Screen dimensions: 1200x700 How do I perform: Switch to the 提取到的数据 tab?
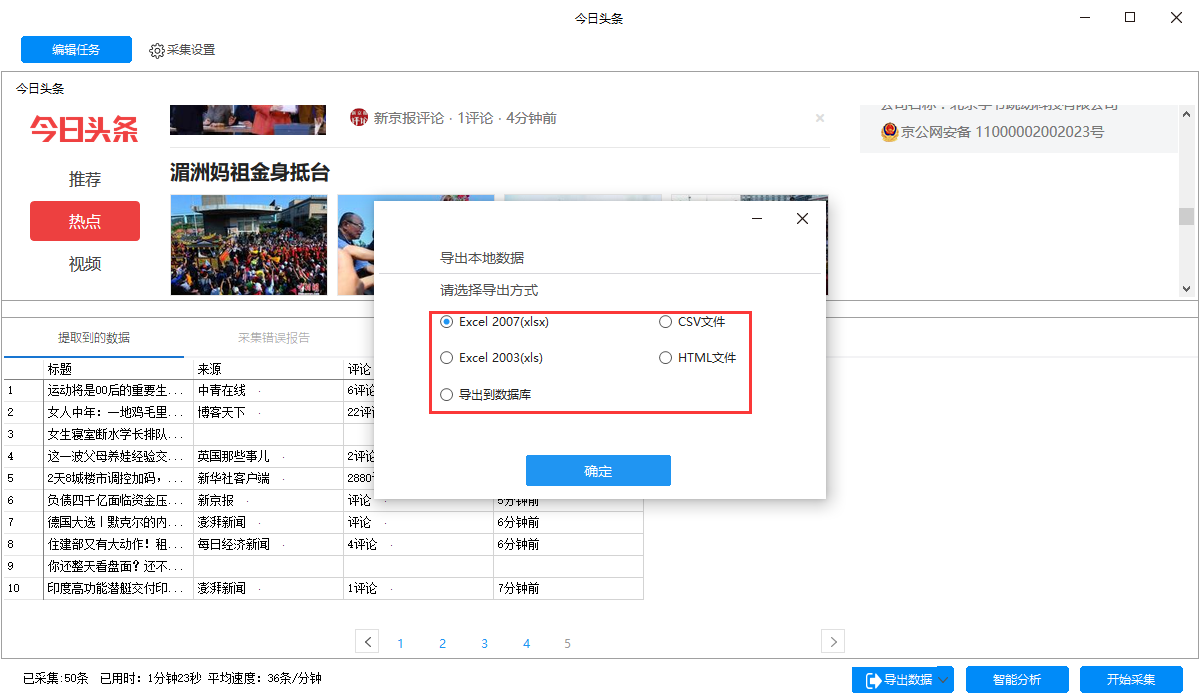(94, 338)
